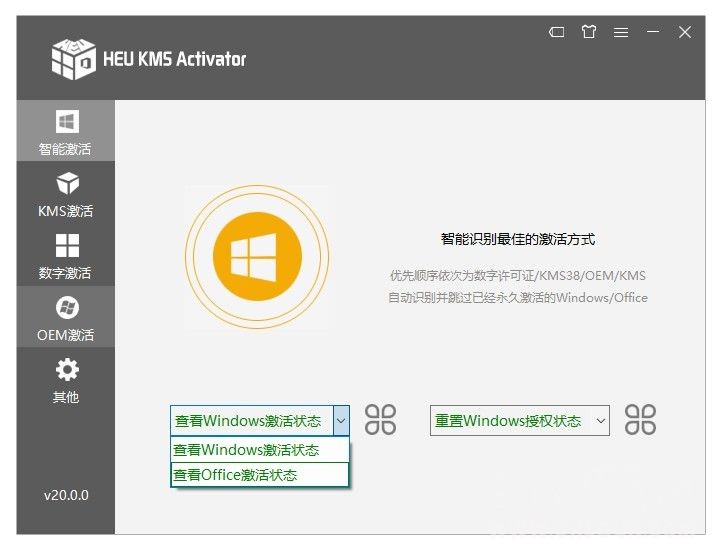Click the 优先顺序依次为数字许可证 description line
This screenshot has height=550, width=720.
click(x=518, y=275)
